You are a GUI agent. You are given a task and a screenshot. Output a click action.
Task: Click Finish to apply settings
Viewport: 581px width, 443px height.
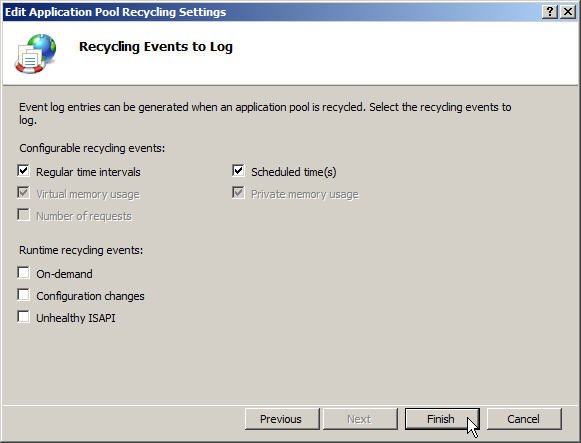(442, 419)
